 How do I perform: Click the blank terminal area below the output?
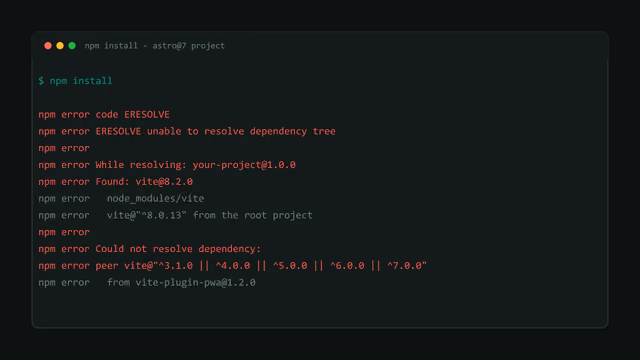(320, 307)
